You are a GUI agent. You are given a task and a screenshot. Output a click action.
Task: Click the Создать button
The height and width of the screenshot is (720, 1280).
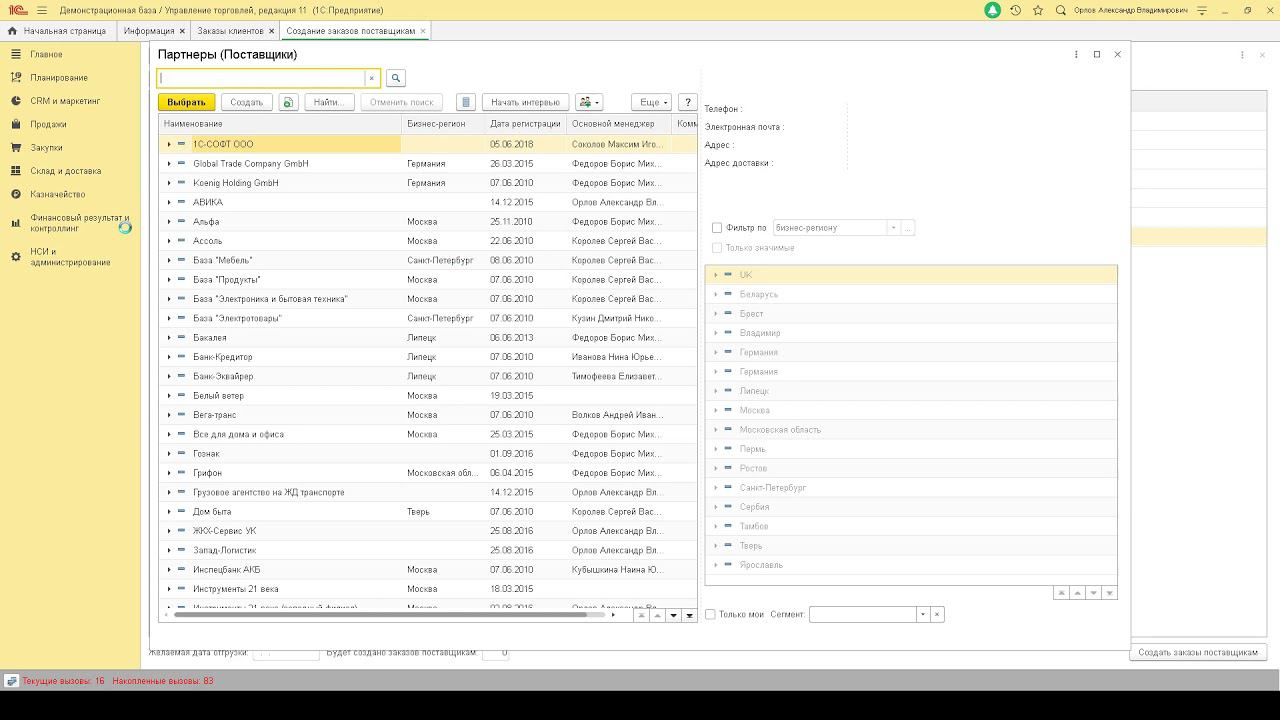click(246, 102)
